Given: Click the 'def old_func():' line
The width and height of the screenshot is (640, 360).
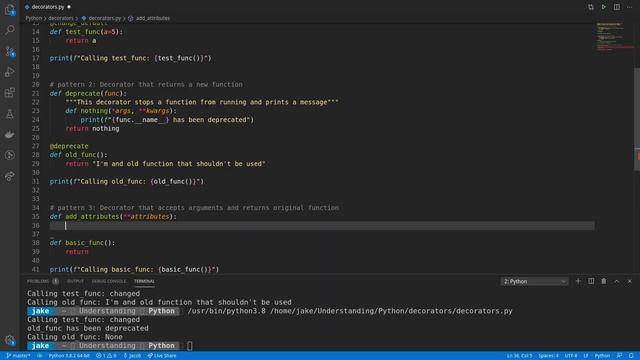Looking at the screenshot, I should click(x=78, y=155).
